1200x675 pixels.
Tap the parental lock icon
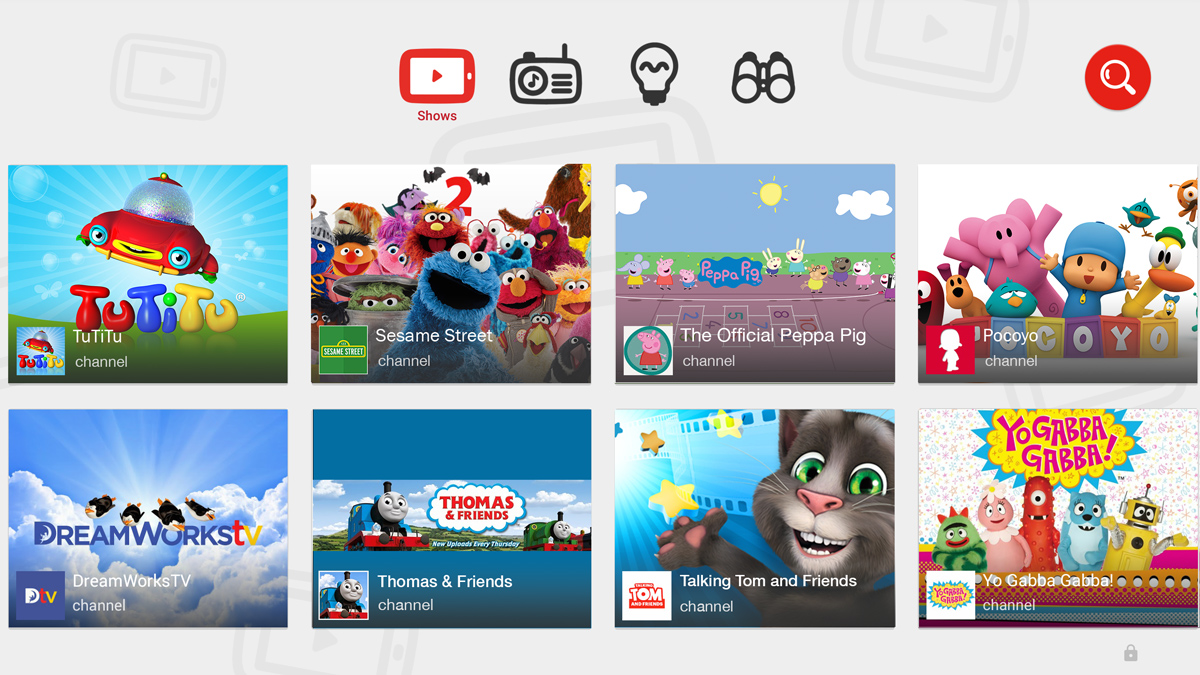1130,653
